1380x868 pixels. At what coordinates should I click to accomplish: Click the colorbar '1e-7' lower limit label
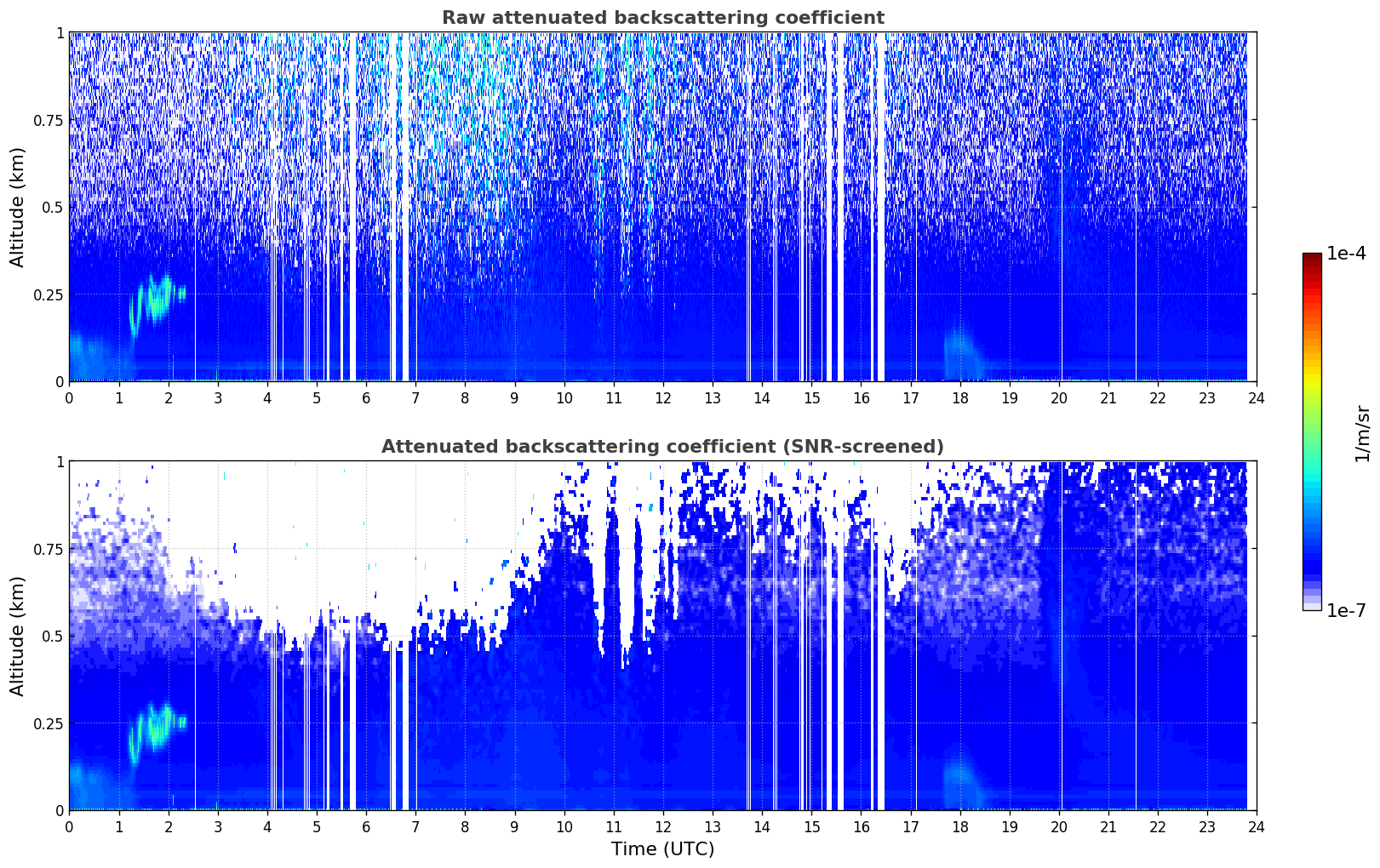[1346, 610]
